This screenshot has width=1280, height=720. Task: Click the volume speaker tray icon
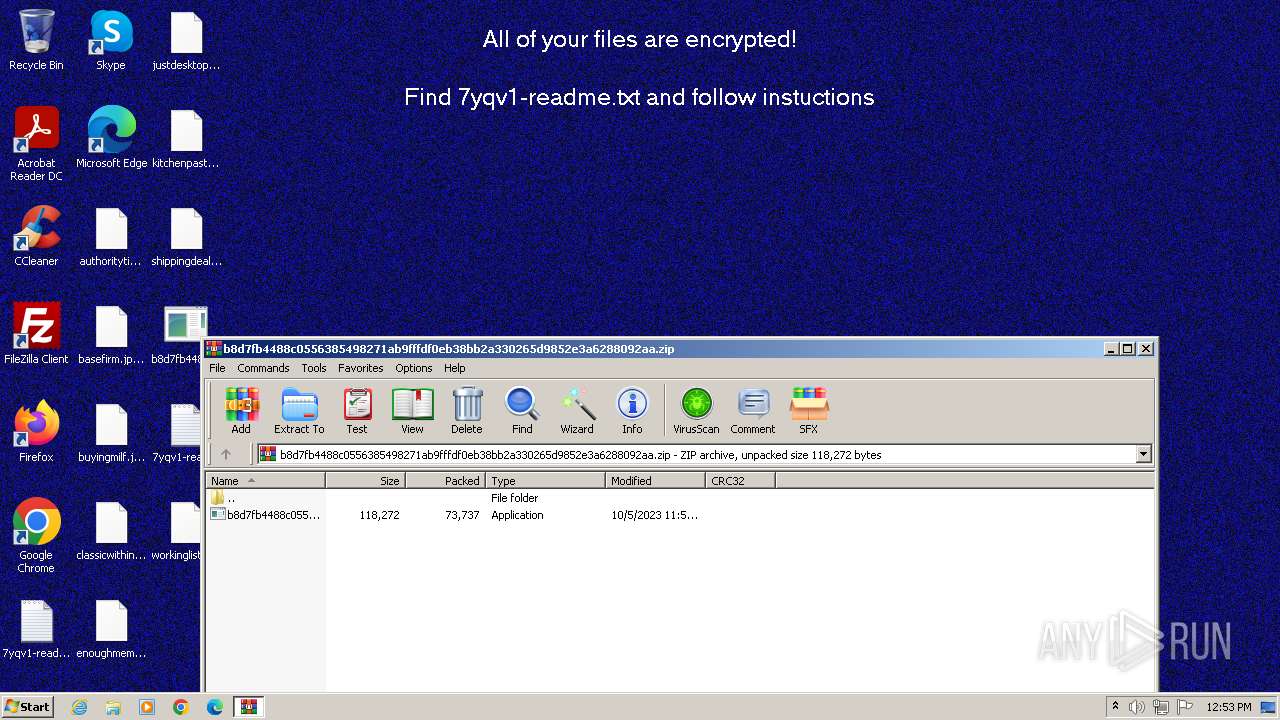[1137, 707]
